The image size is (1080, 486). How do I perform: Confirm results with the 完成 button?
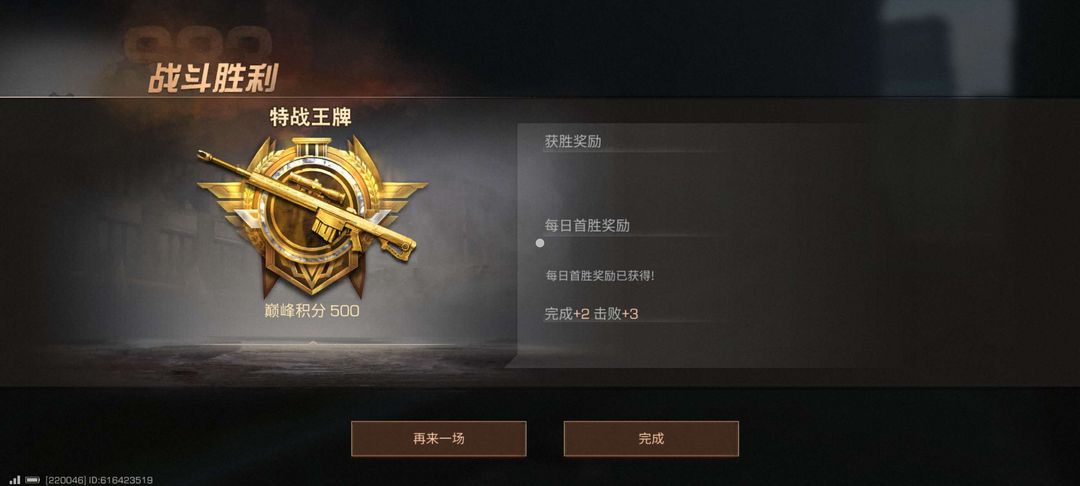[651, 439]
